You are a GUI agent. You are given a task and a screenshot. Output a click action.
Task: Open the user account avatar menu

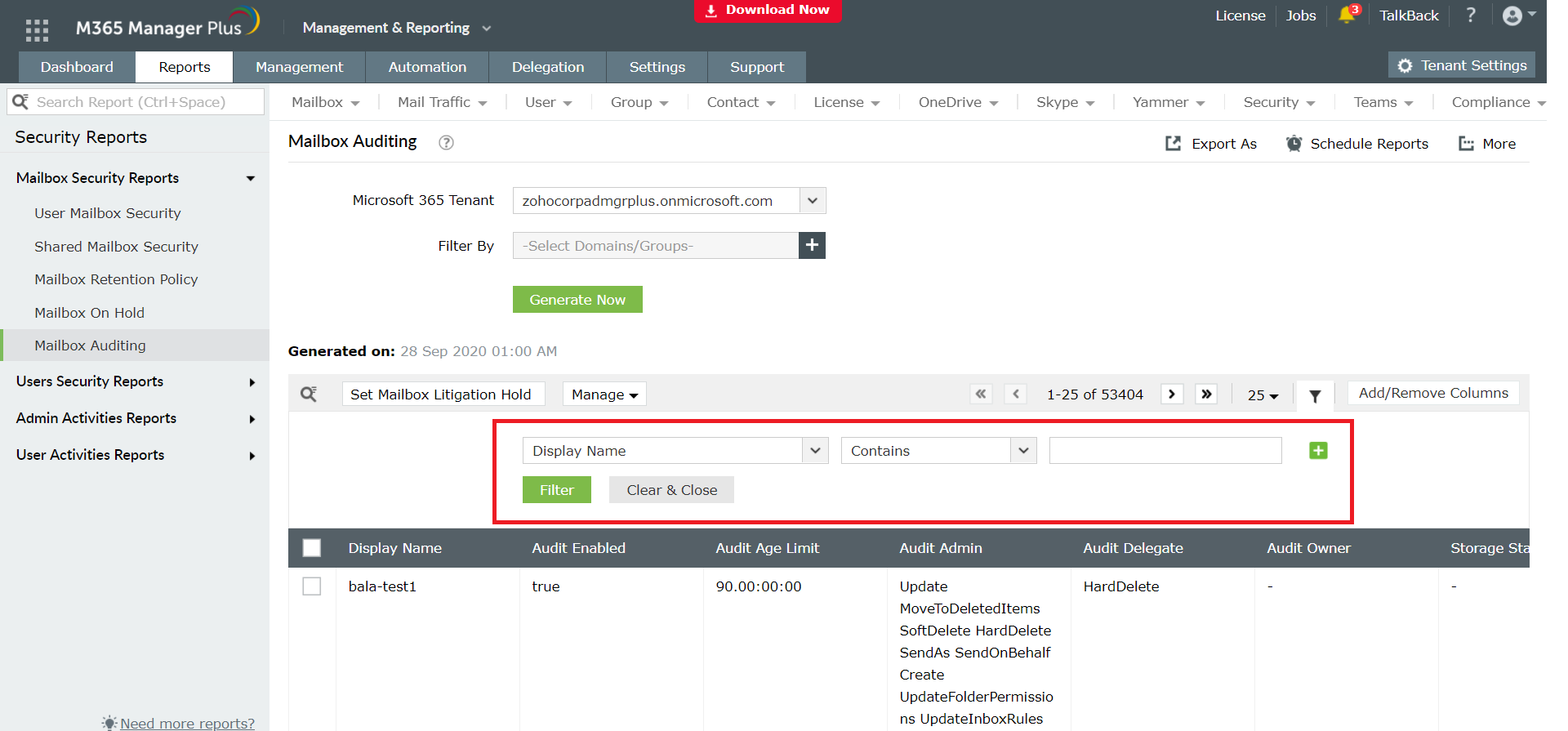[1518, 16]
